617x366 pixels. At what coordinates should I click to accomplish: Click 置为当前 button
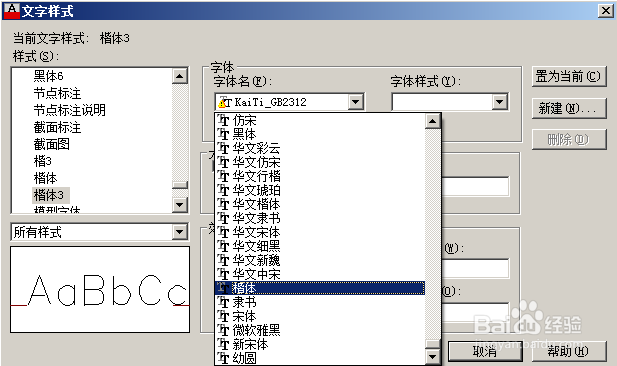[569, 76]
